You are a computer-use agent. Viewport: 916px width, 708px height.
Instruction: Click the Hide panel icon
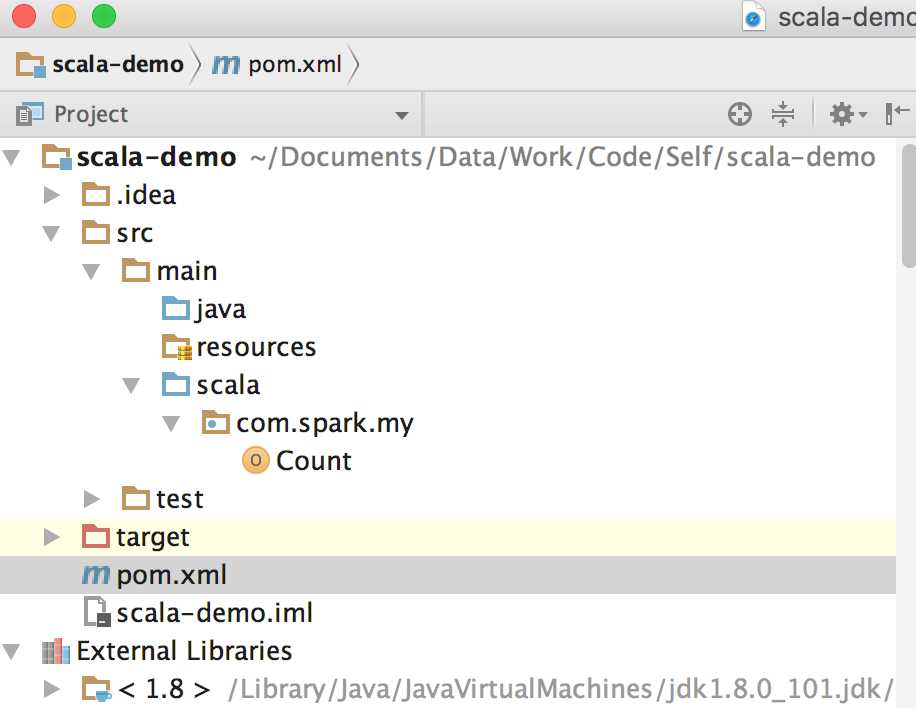(897, 114)
